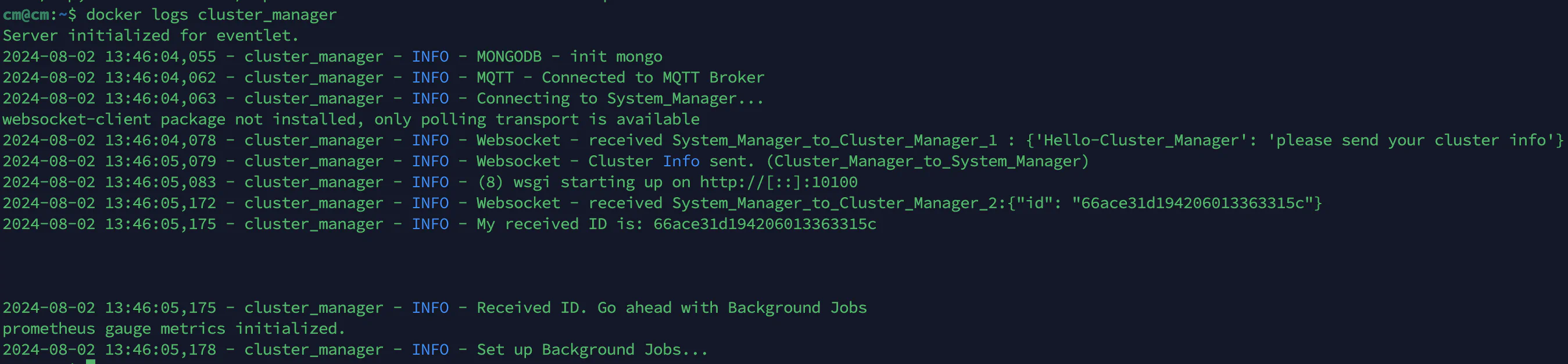Click the blue INFO on the 'init mongo' line
This screenshot has height=364, width=1568.
pos(429,56)
